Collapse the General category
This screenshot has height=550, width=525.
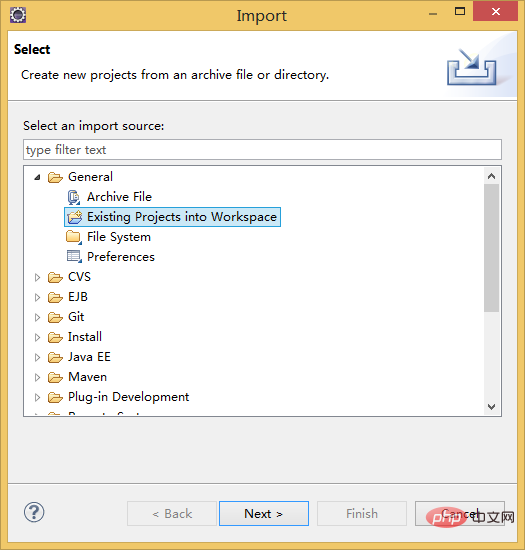pos(38,177)
